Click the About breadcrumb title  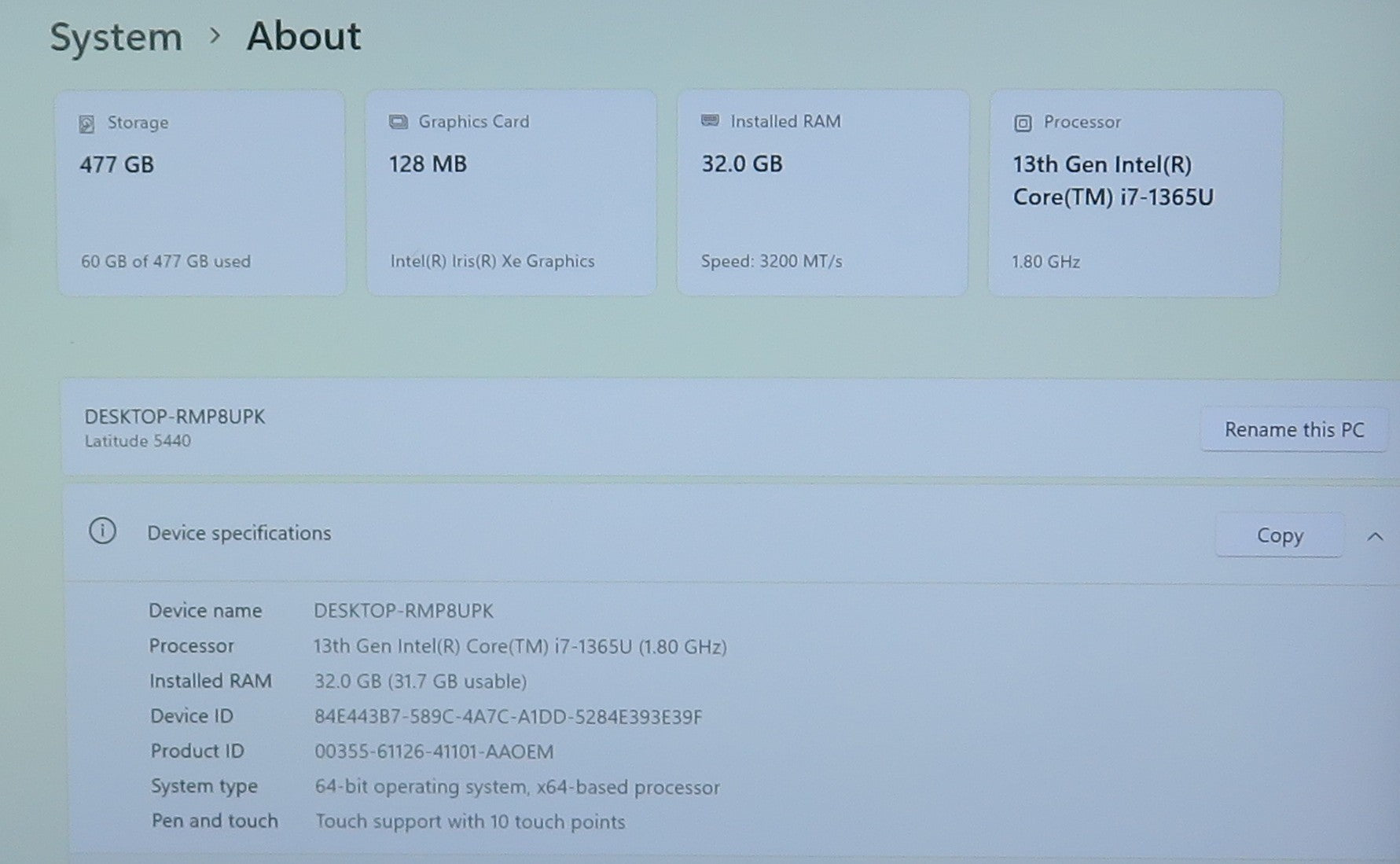[x=303, y=36]
